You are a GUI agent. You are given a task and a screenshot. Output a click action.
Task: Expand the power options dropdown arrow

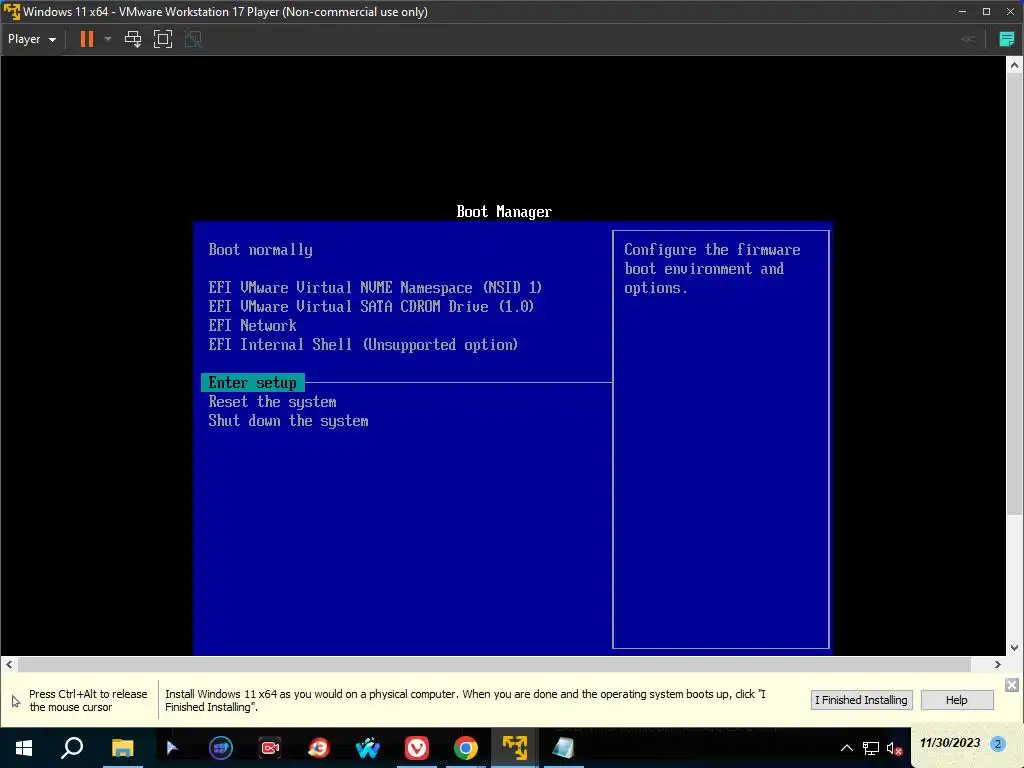108,39
